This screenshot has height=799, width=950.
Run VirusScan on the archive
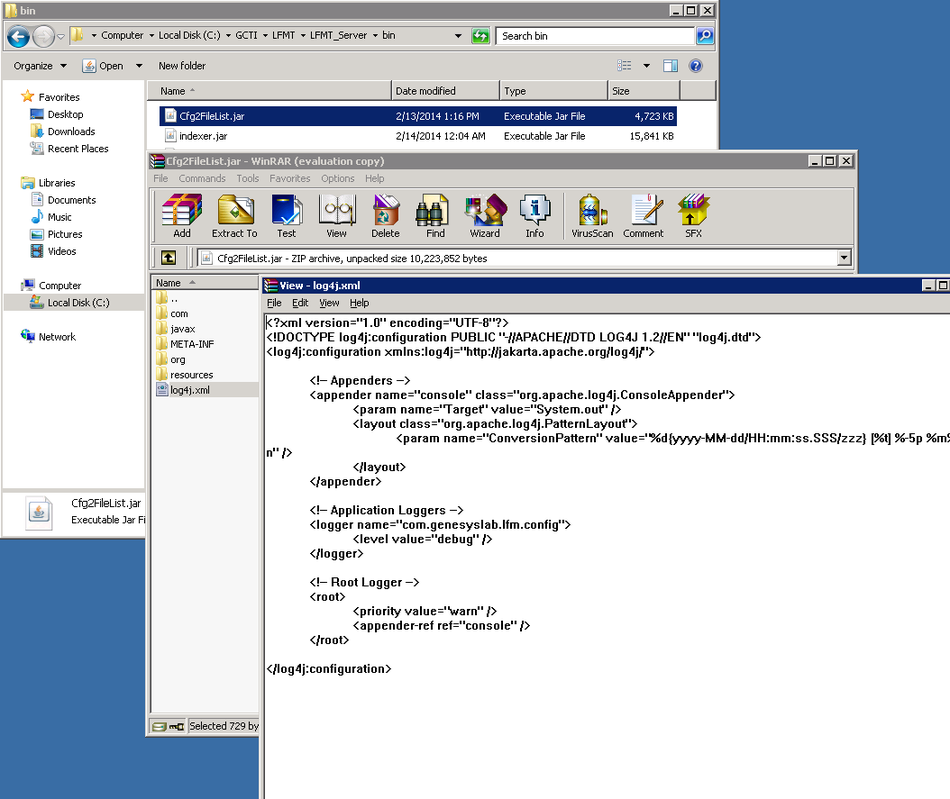pyautogui.click(x=592, y=216)
